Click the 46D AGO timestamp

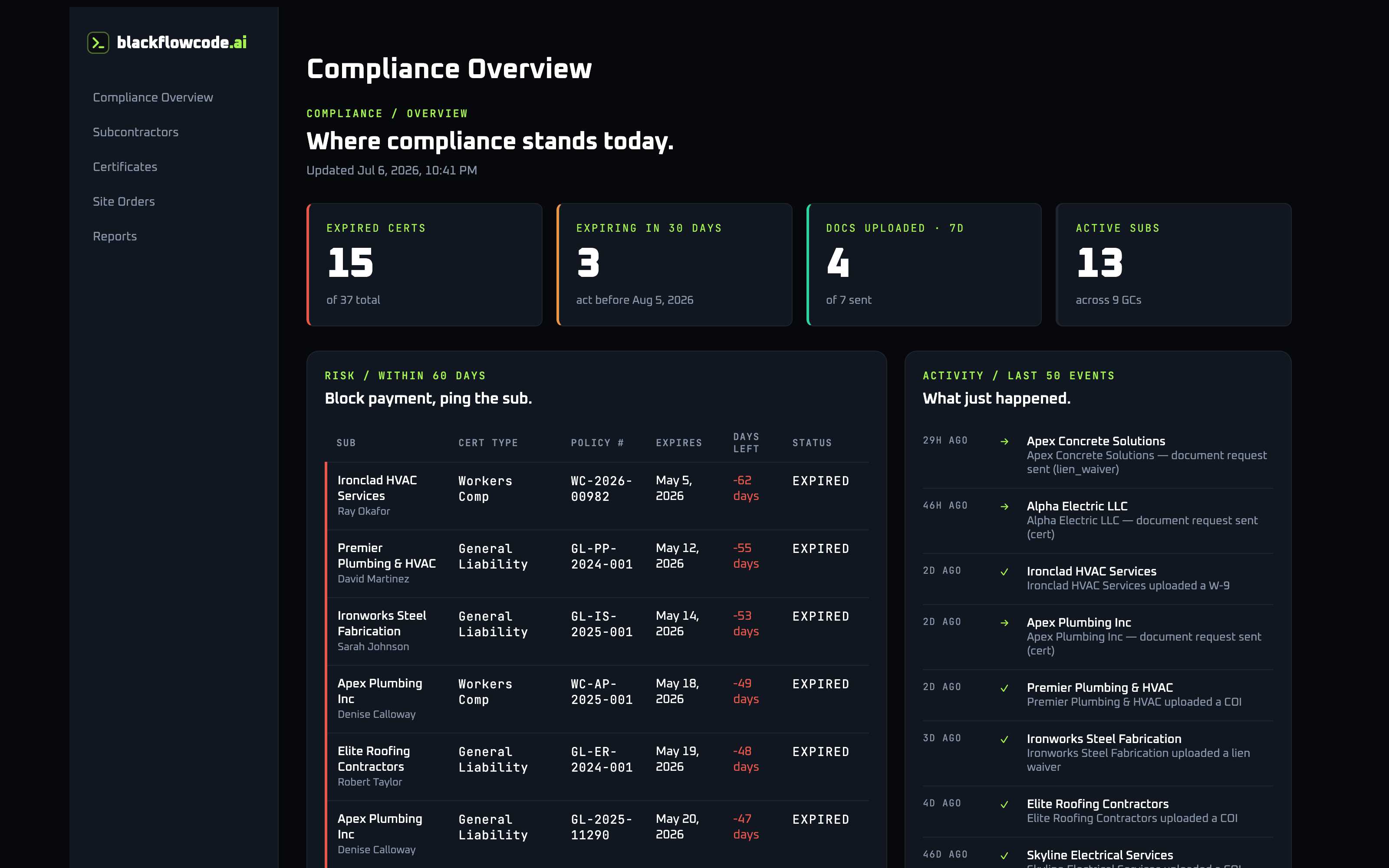tap(945, 854)
